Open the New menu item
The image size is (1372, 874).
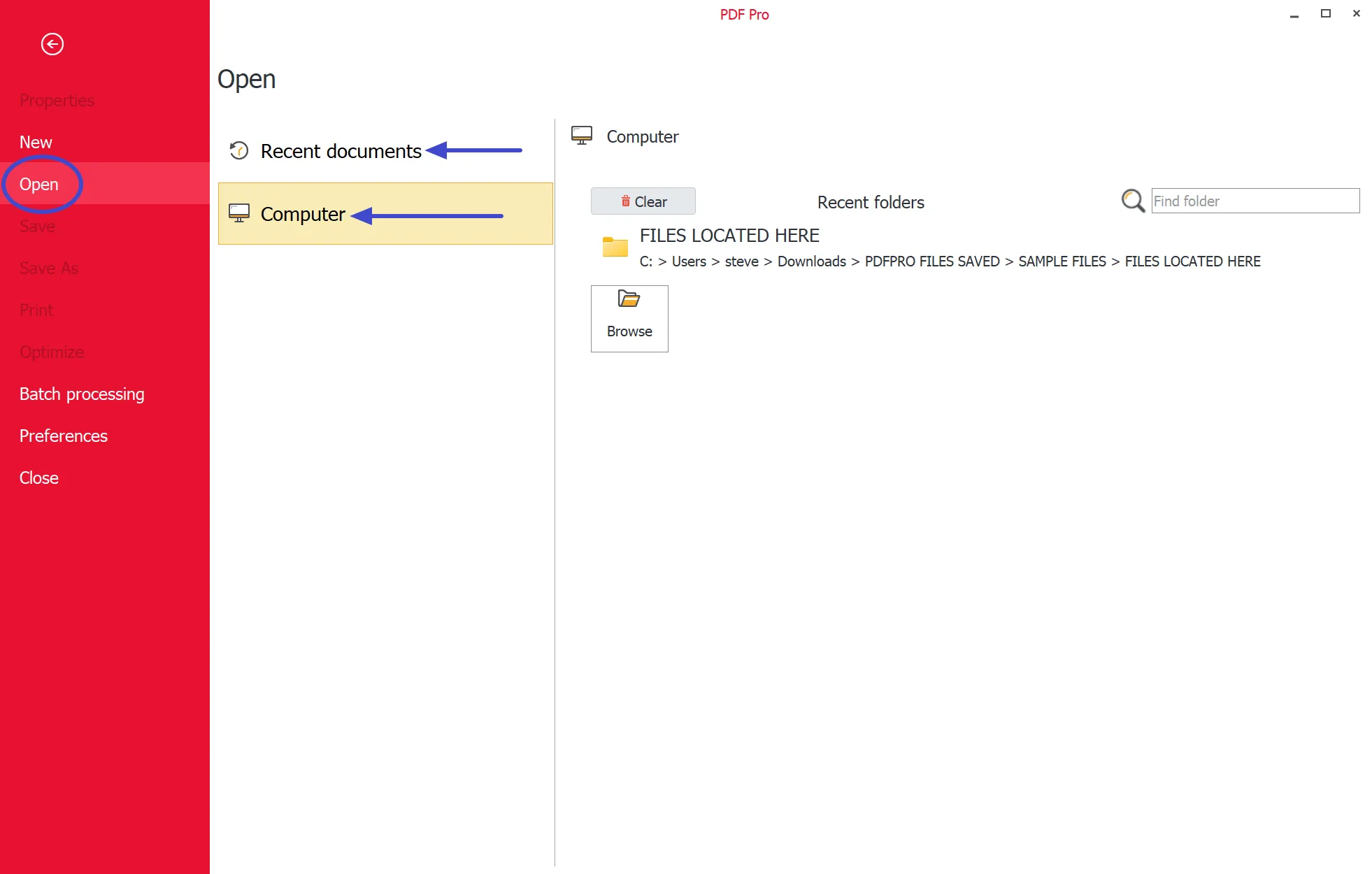coord(36,142)
